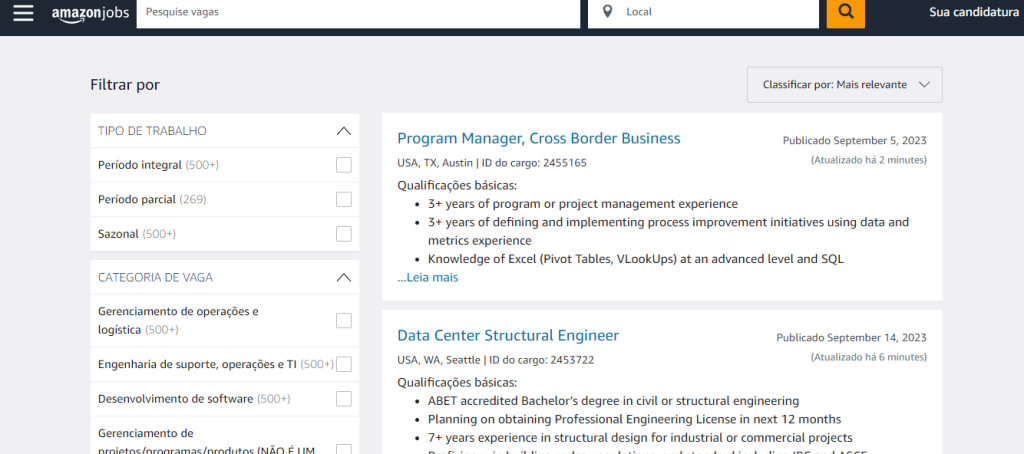1024x454 pixels.
Task: Click 'Publicado September 5, 2023' date
Action: 854,140
